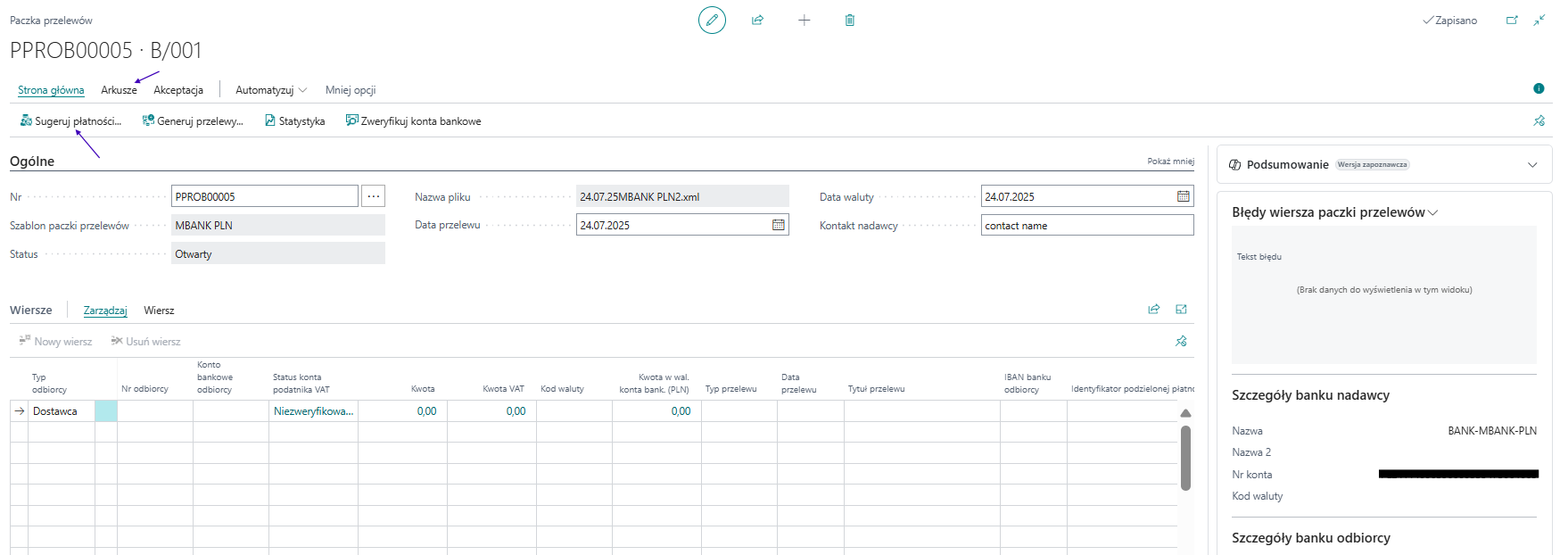Click the IBAN banku odbiorcy column header
Screen dimensions: 1568x555
tap(1027, 383)
